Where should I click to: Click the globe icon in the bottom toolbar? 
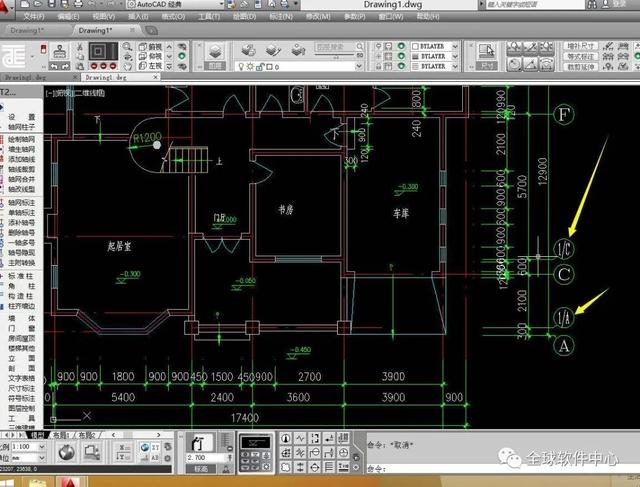(x=67, y=453)
